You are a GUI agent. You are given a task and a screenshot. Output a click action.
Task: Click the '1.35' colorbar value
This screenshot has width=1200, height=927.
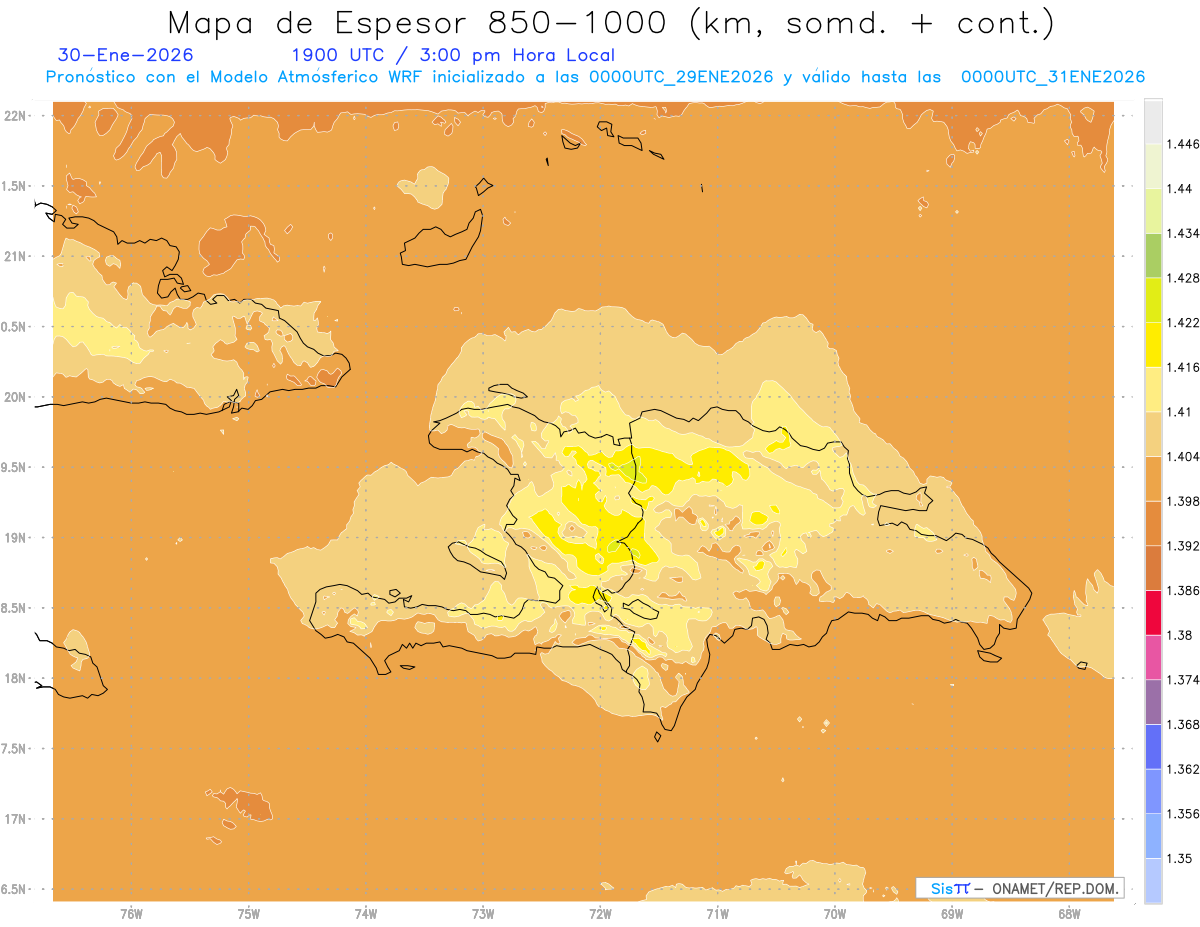coord(1179,859)
